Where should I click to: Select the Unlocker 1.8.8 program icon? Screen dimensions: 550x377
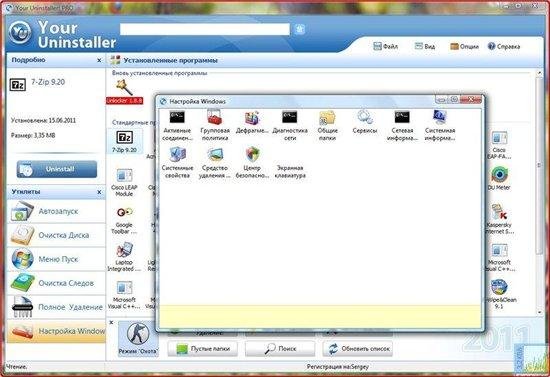coord(125,92)
